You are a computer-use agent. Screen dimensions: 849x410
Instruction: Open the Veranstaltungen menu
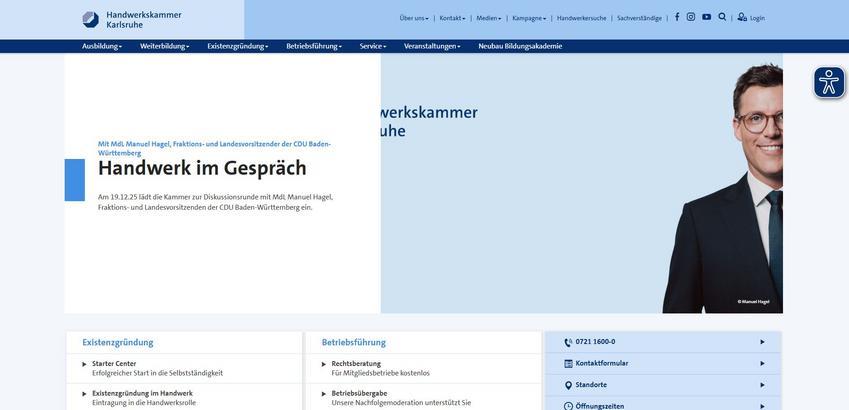coord(432,46)
